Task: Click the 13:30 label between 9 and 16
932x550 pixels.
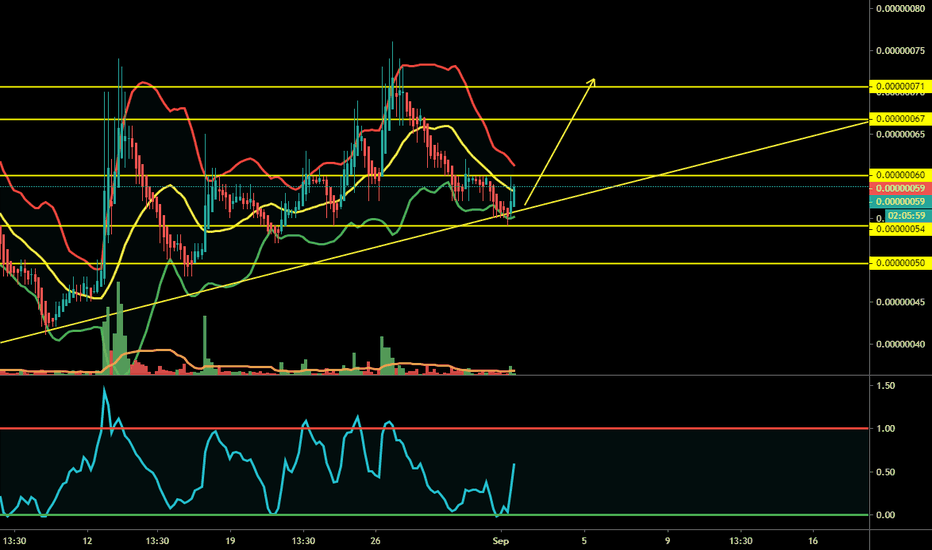Action: click(x=741, y=540)
